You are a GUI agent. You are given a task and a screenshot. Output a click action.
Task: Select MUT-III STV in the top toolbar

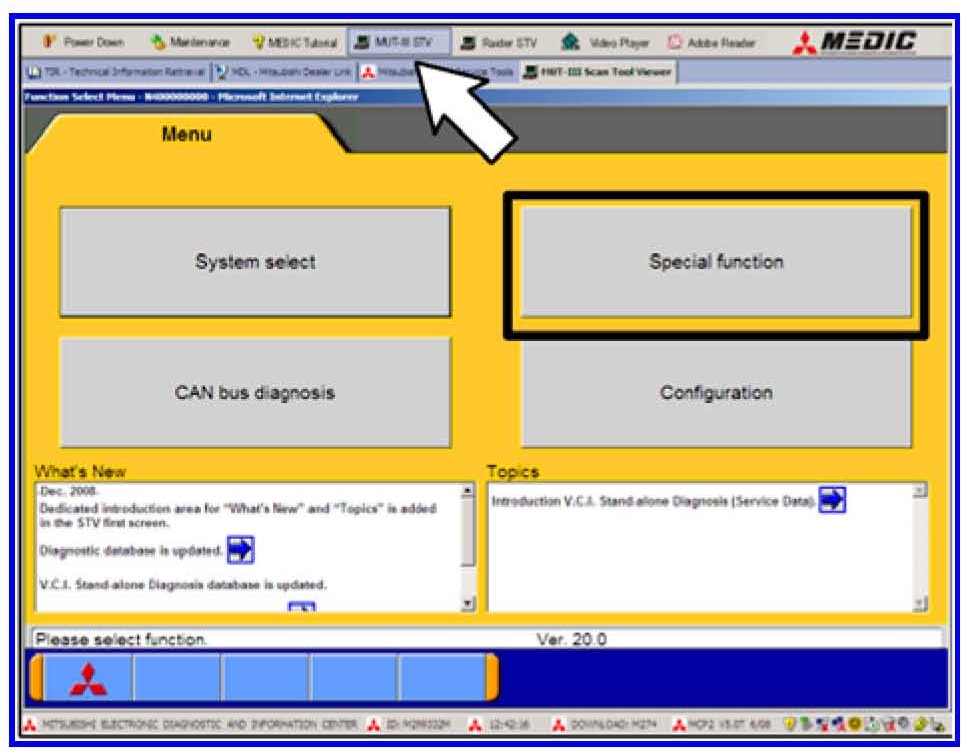[x=398, y=43]
